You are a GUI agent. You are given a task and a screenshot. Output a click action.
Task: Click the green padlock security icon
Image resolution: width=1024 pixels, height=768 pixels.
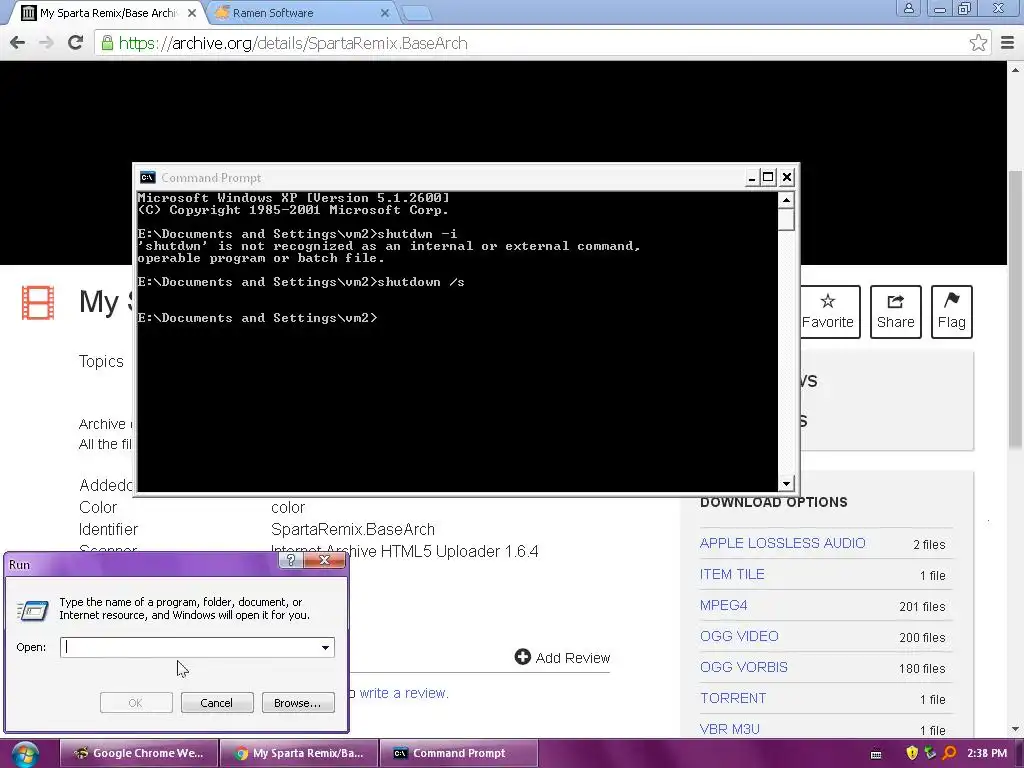point(107,43)
